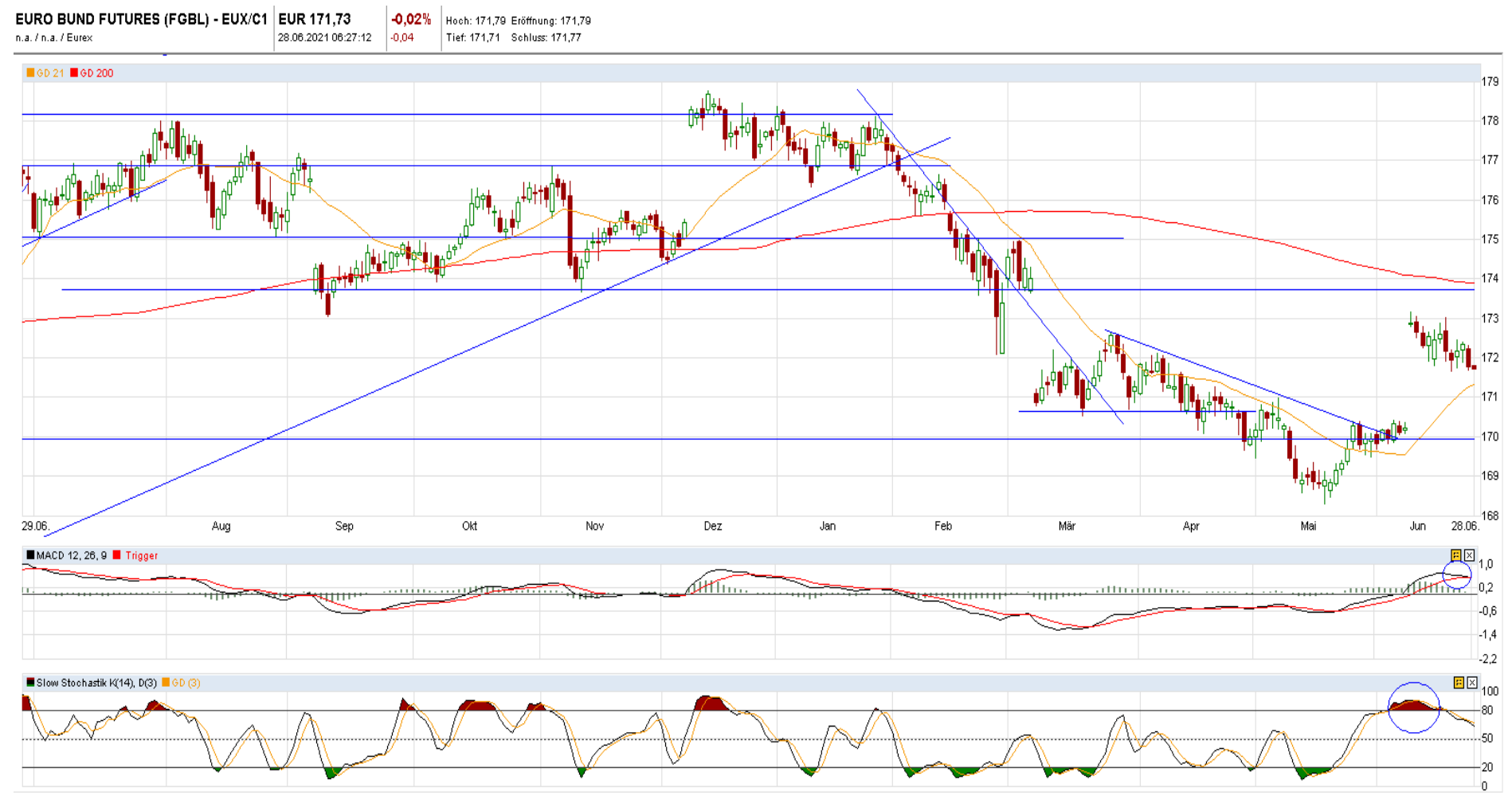Viewport: 1512px width, 803px height.
Task: Click the Tief: 171,71 value
Action: click(473, 37)
